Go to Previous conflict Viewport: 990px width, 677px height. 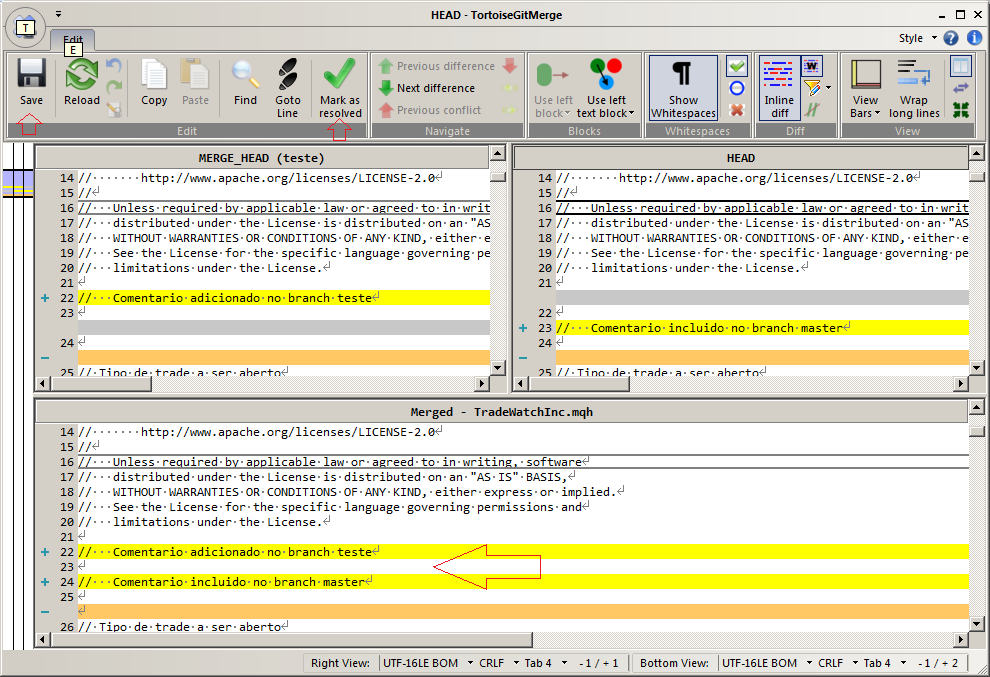[430, 110]
